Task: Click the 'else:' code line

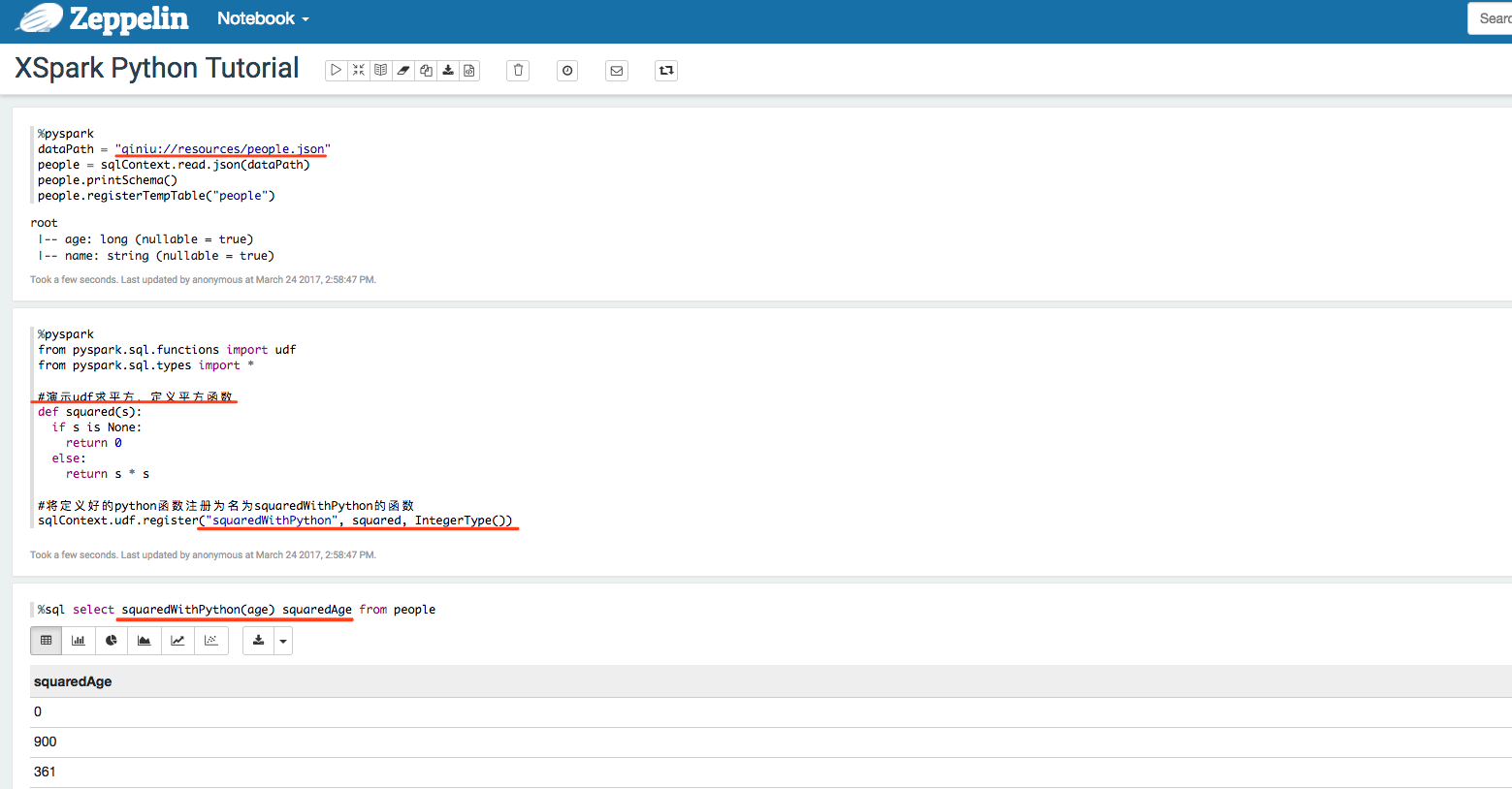Action: pos(69,458)
